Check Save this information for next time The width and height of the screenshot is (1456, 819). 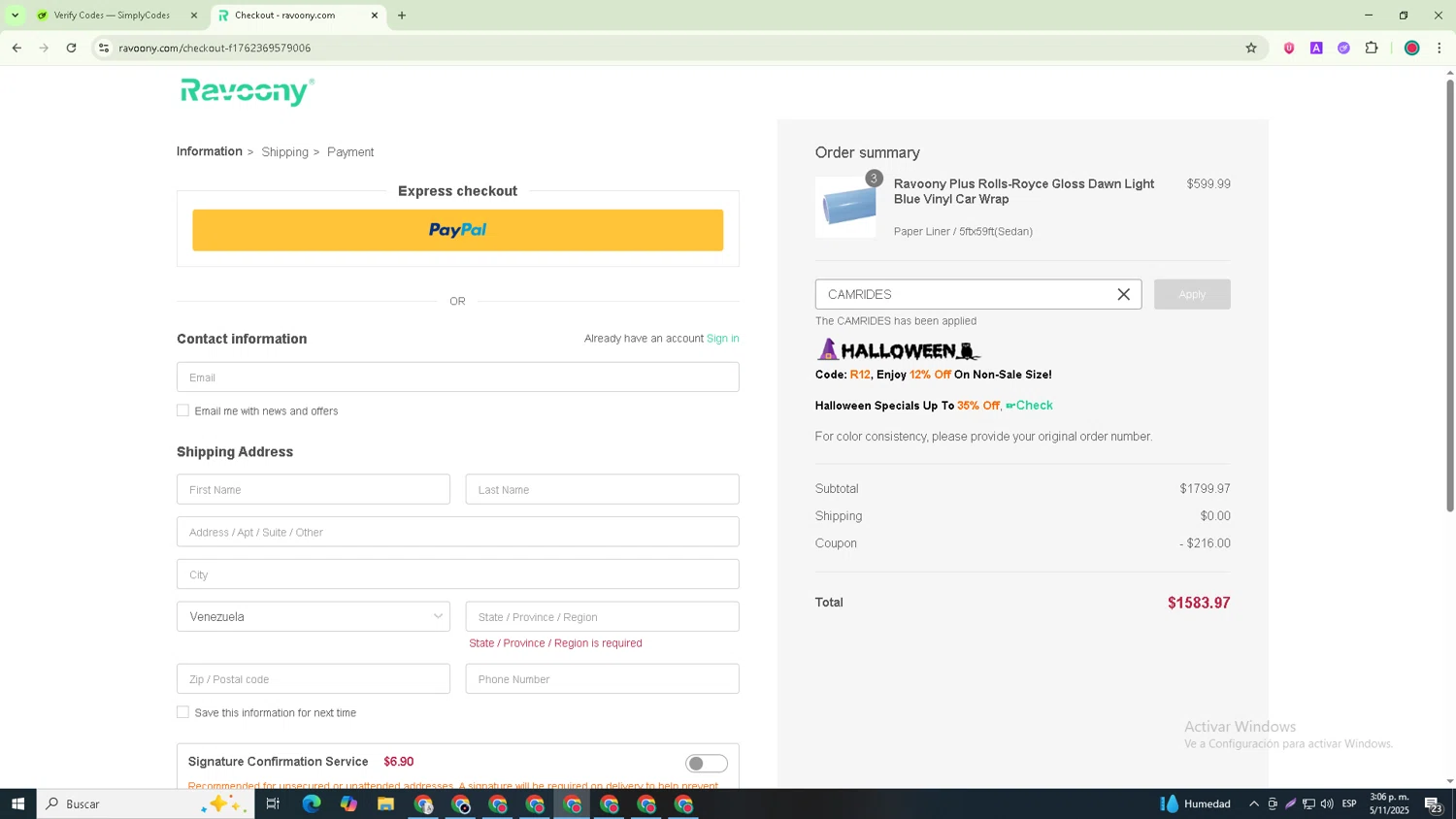click(x=182, y=712)
